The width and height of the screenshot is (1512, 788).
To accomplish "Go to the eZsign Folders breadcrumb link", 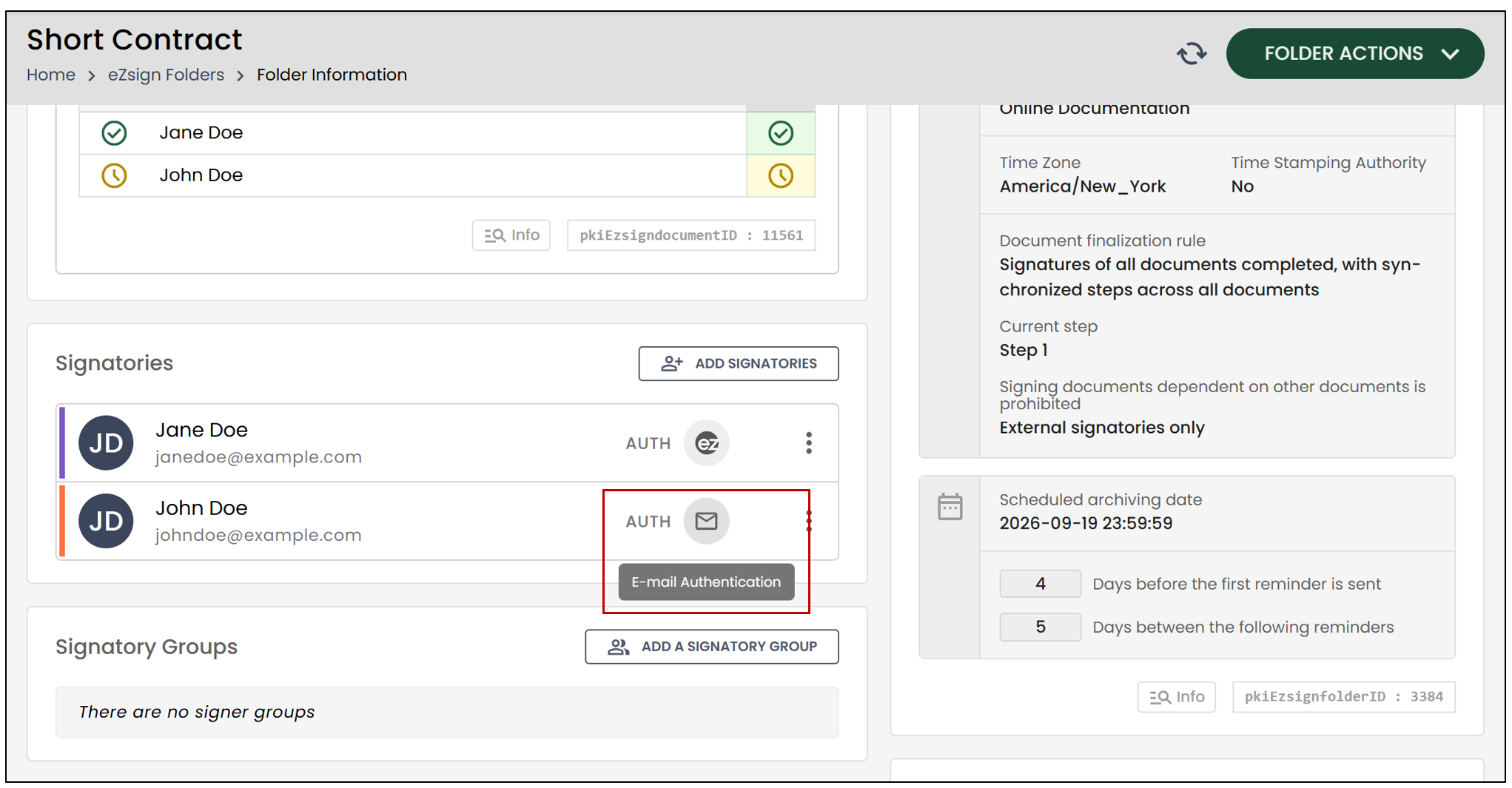I will [166, 75].
